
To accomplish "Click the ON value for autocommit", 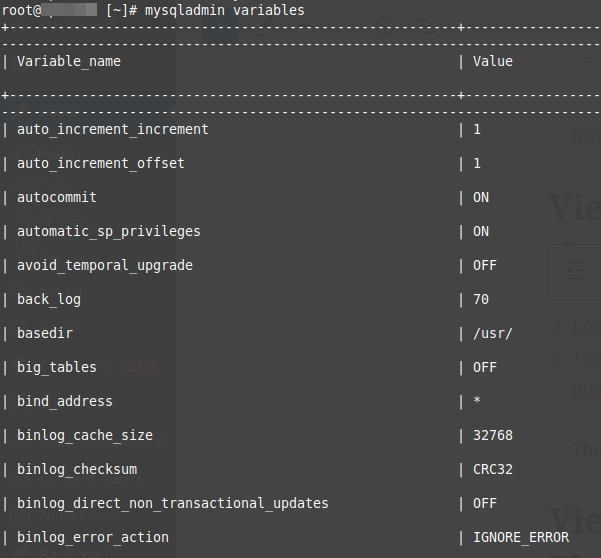I will tap(481, 197).
